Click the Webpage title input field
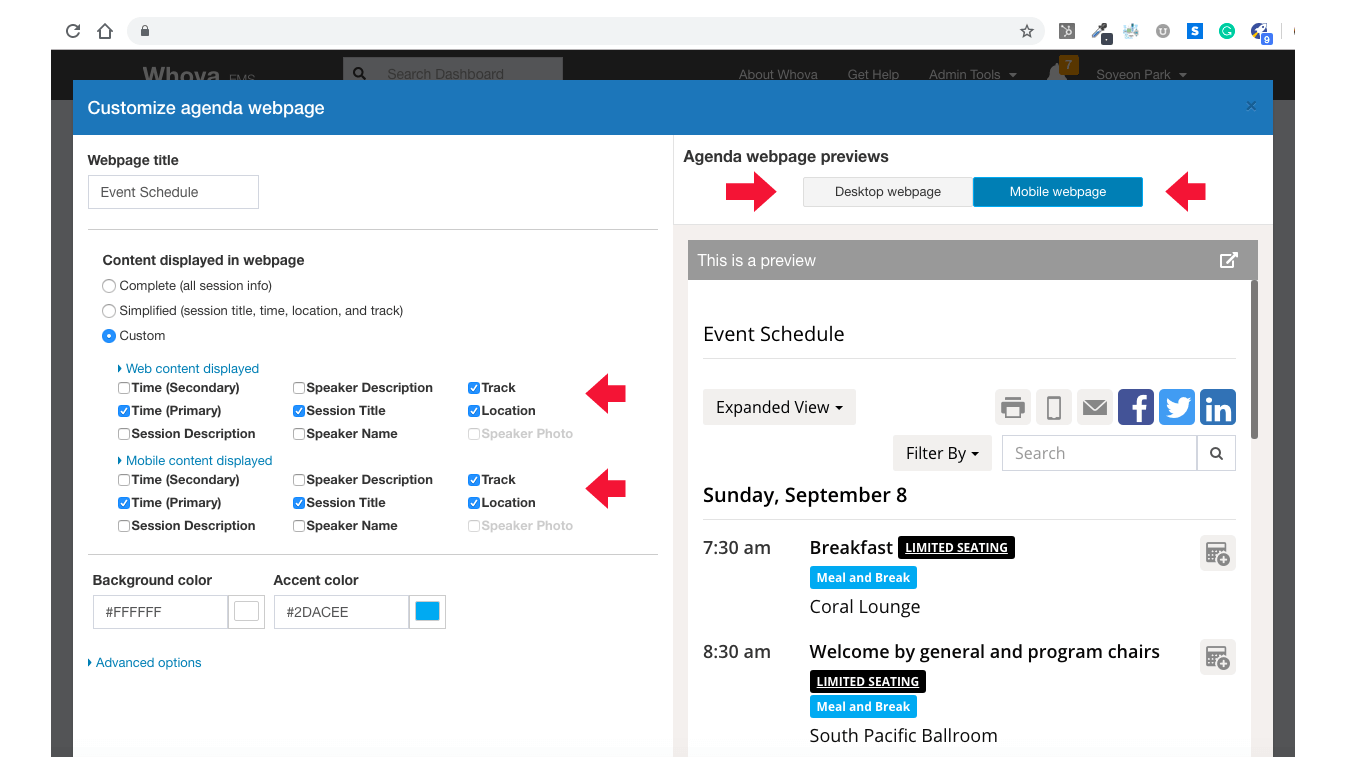The height and width of the screenshot is (758, 1346). [173, 192]
